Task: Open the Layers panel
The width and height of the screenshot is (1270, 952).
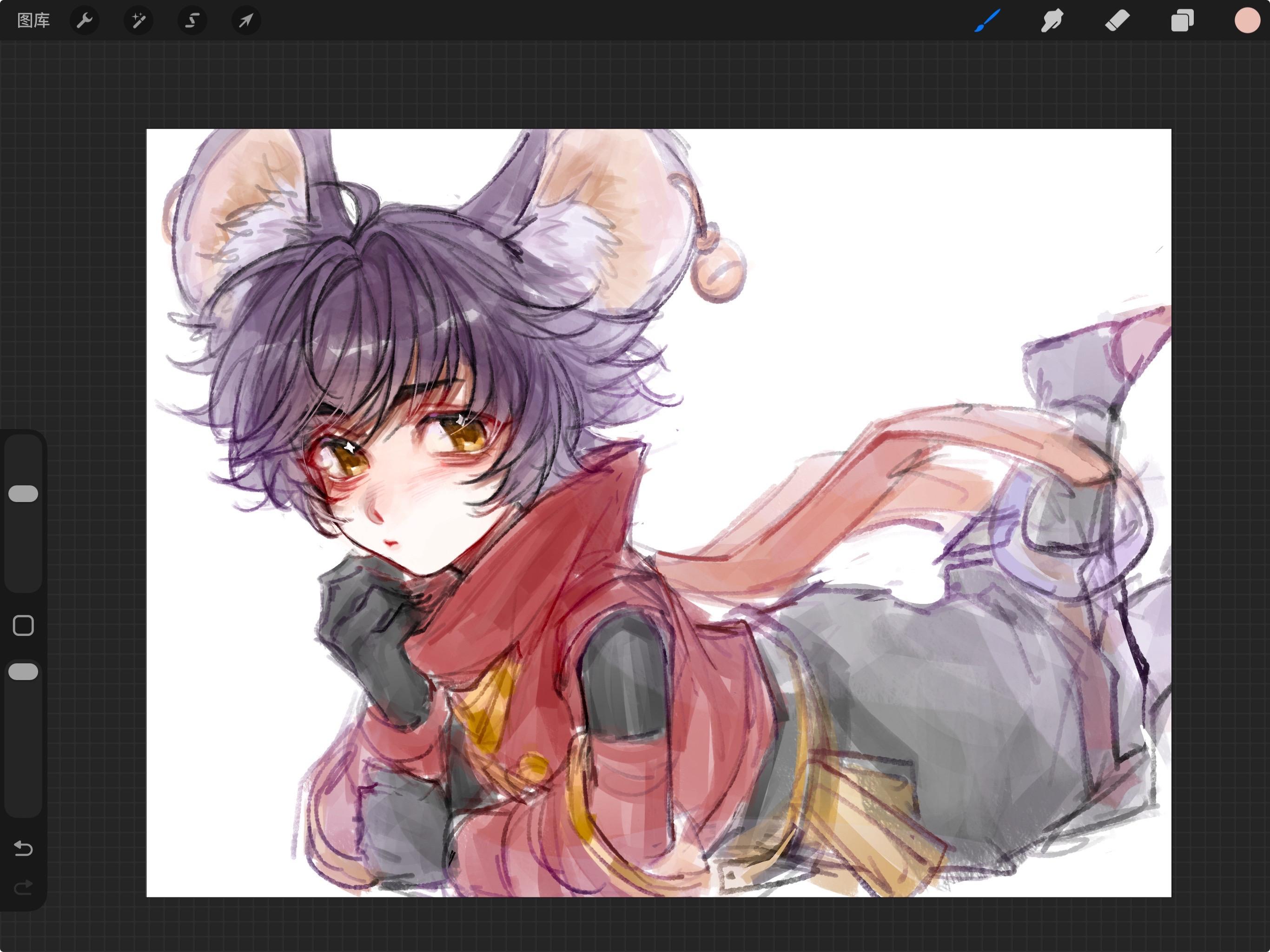Action: pos(1182,20)
